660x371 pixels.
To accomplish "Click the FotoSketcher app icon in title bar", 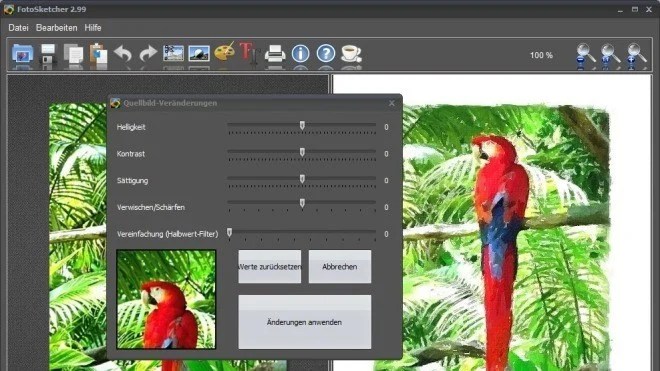I will point(8,9).
